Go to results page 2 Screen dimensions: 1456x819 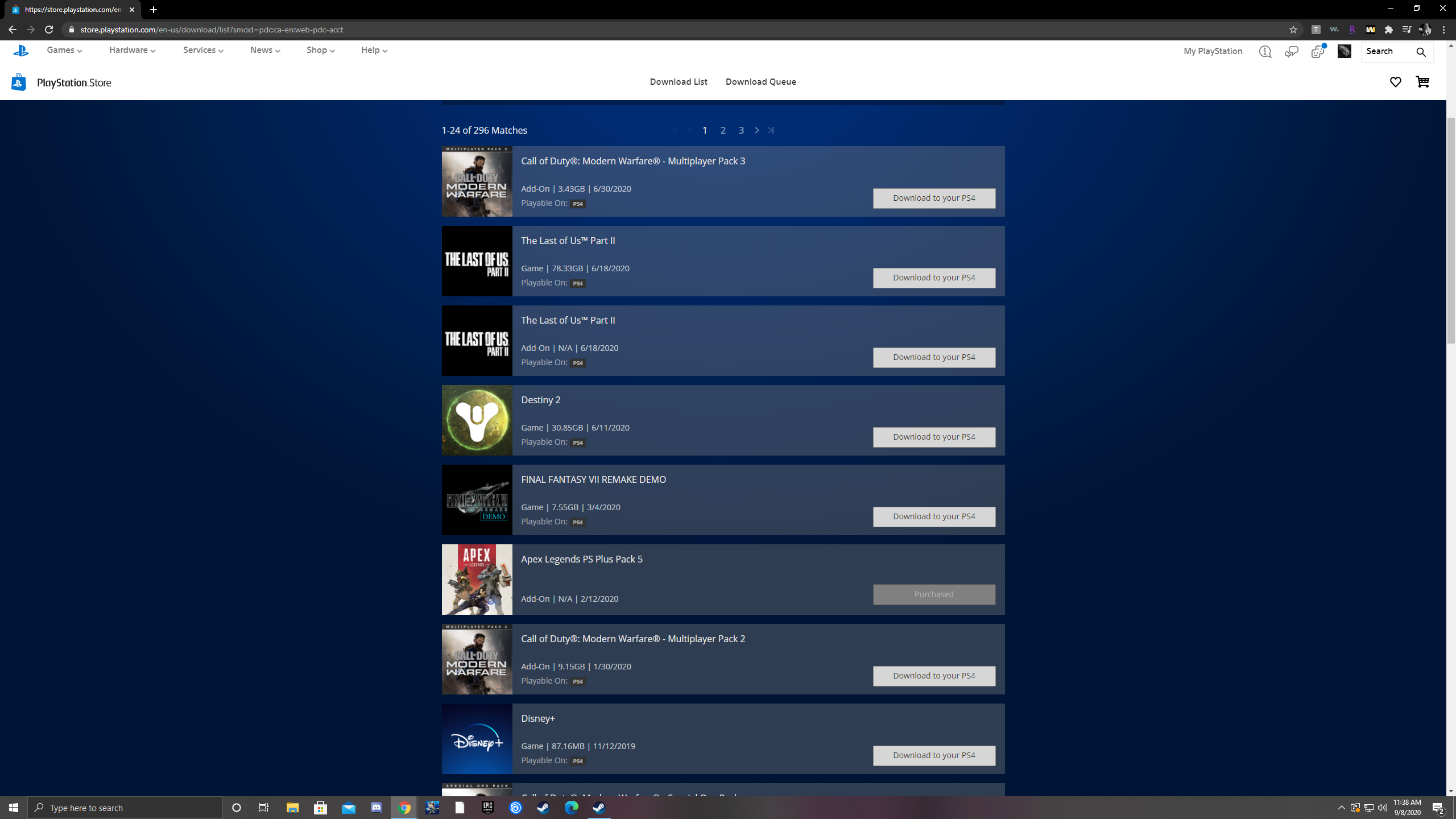tap(723, 130)
